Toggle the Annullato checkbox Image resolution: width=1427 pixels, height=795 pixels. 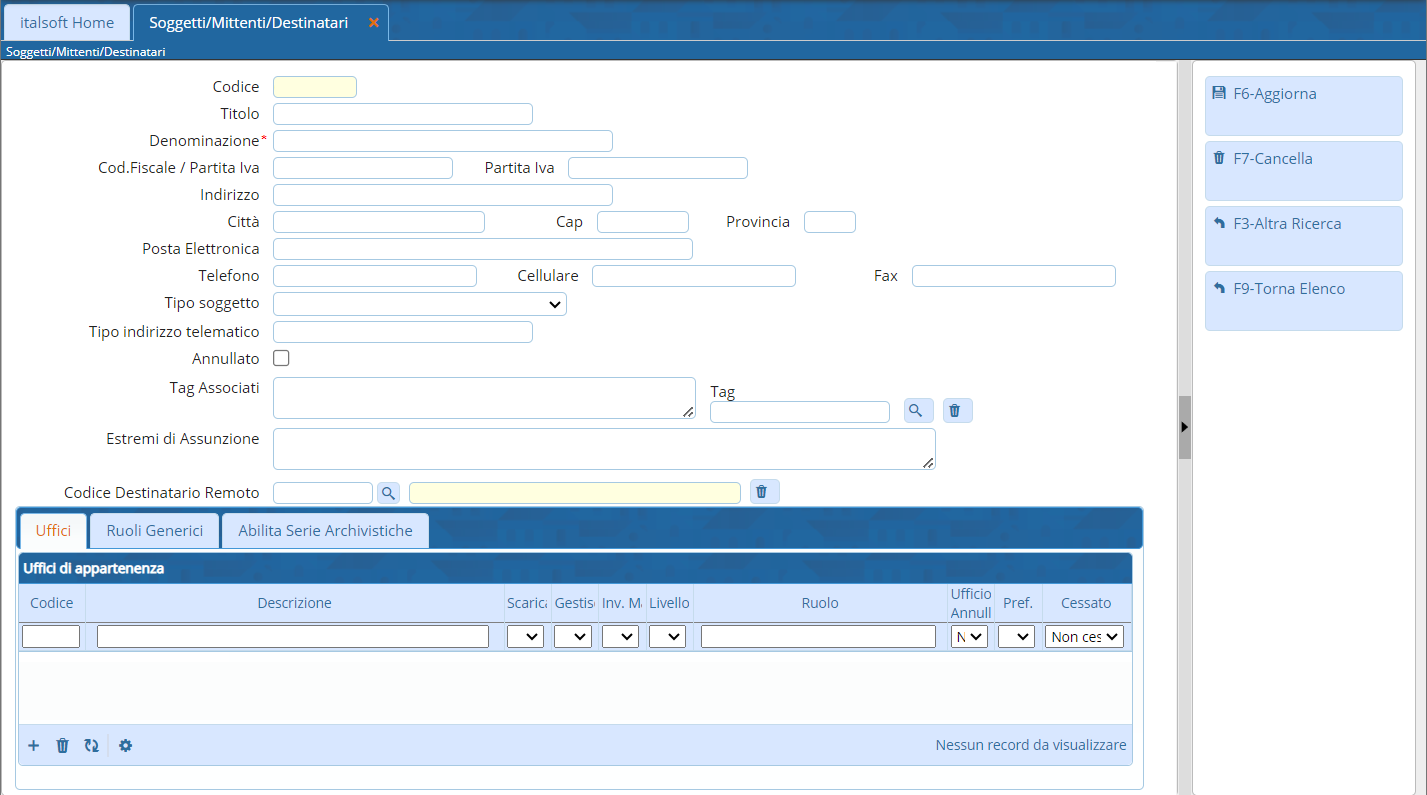[282, 358]
